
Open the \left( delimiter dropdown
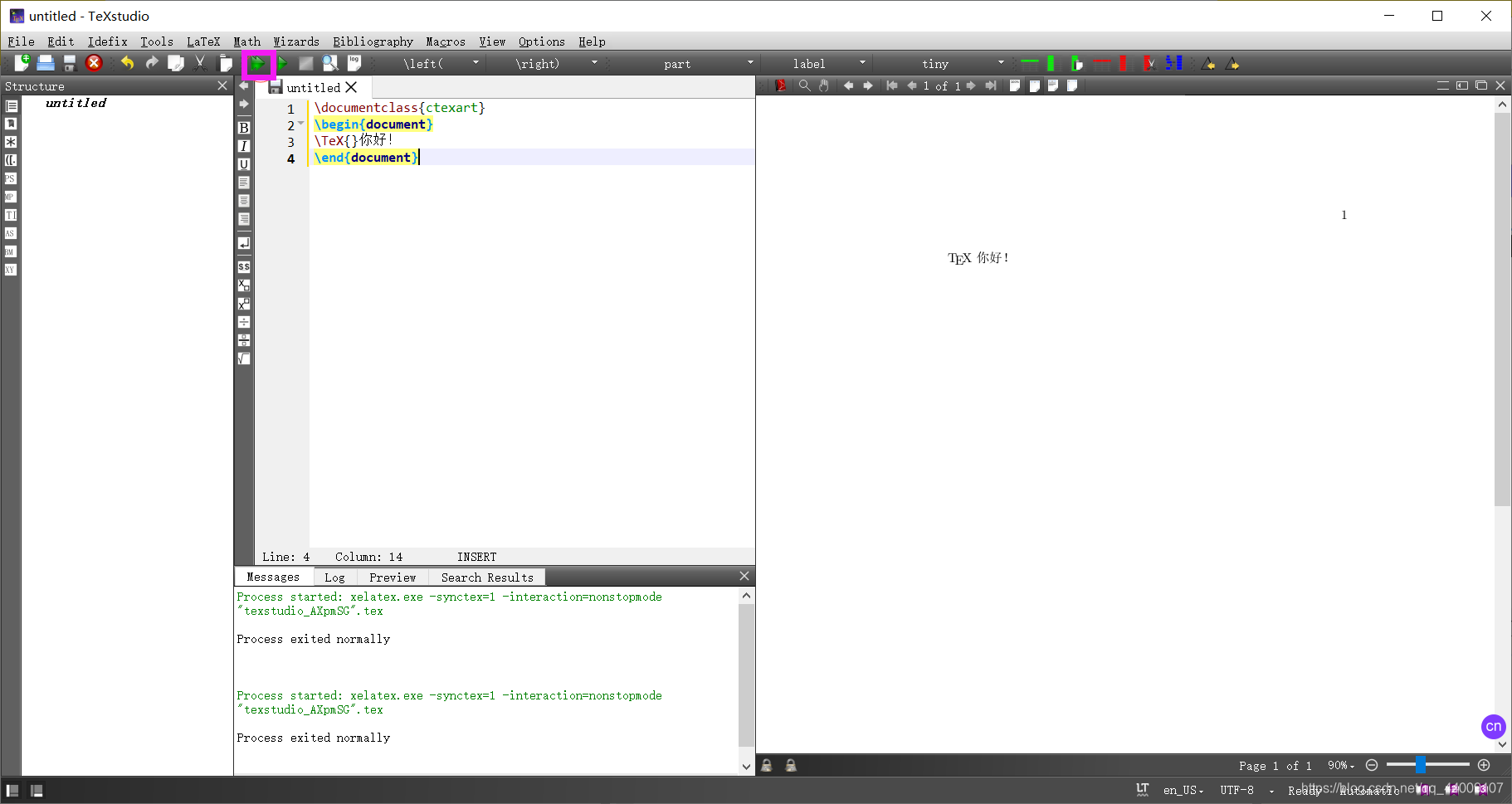pos(441,63)
